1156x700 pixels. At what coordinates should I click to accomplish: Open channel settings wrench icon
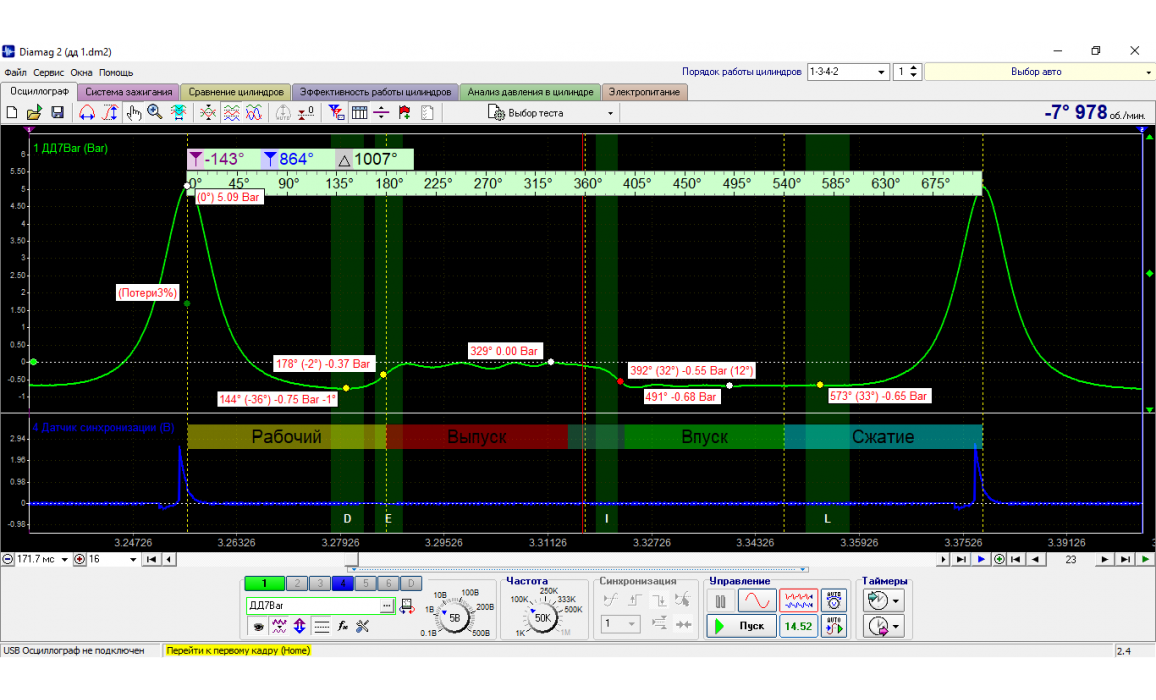[x=362, y=627]
